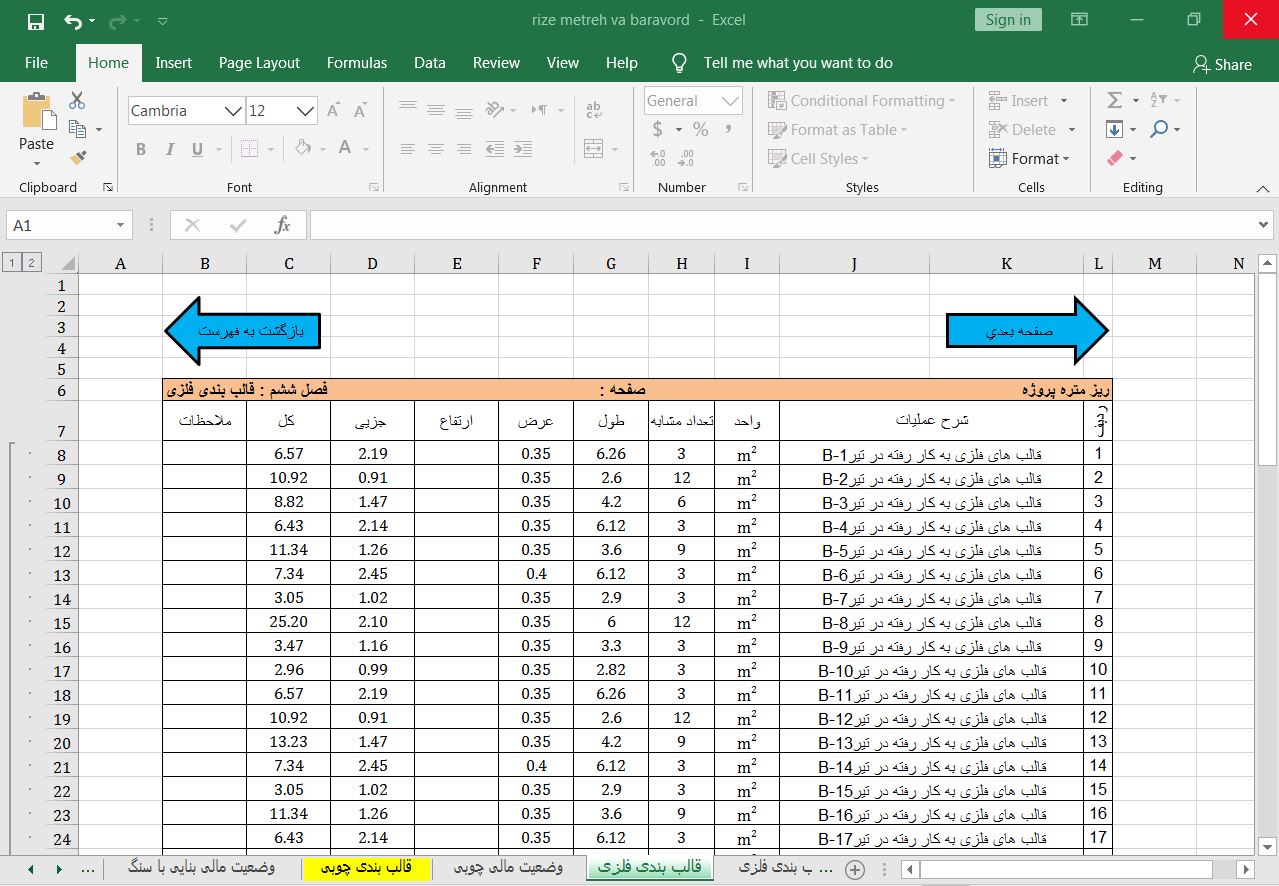The height and width of the screenshot is (886, 1279).
Task: Toggle Italic formatting button
Action: point(169,149)
